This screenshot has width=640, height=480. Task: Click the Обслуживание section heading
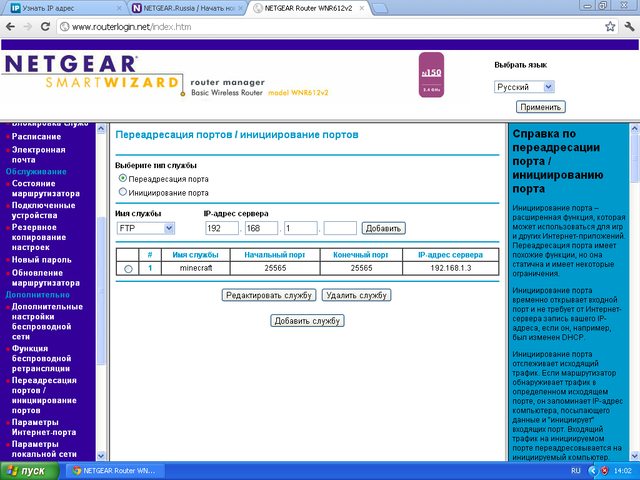(x=36, y=172)
